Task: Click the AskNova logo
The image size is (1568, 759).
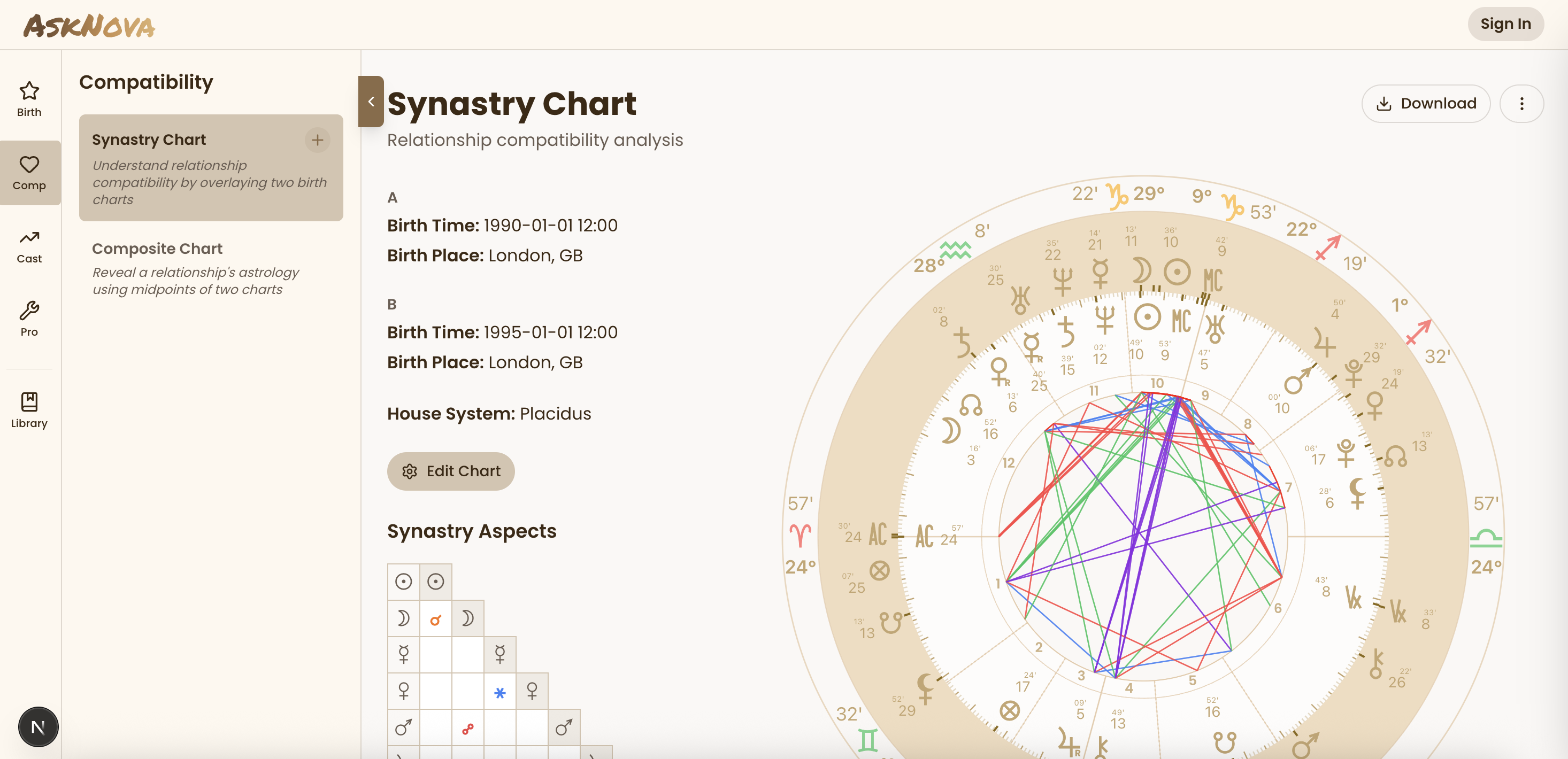Action: click(x=89, y=26)
